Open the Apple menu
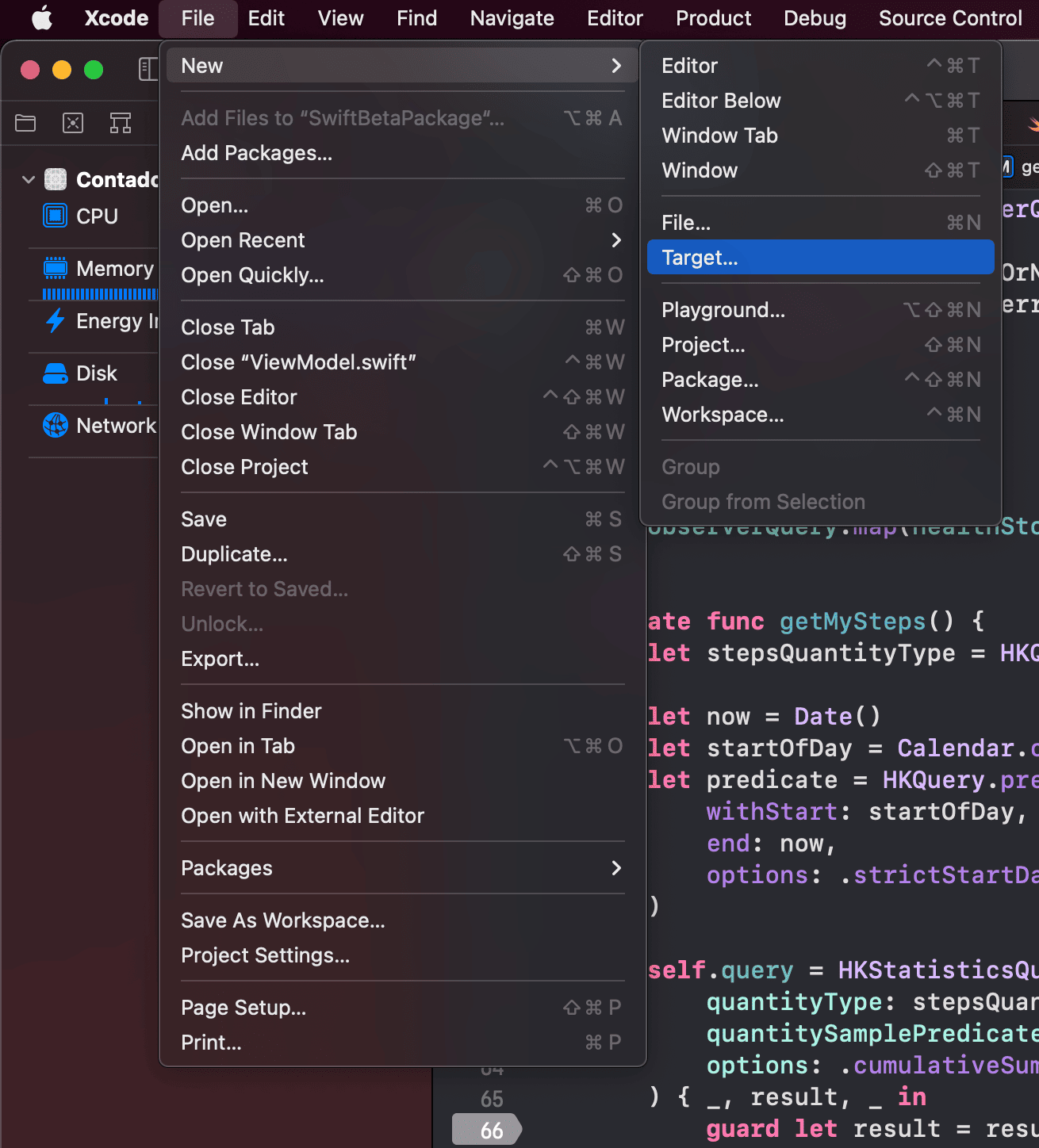 (41, 17)
